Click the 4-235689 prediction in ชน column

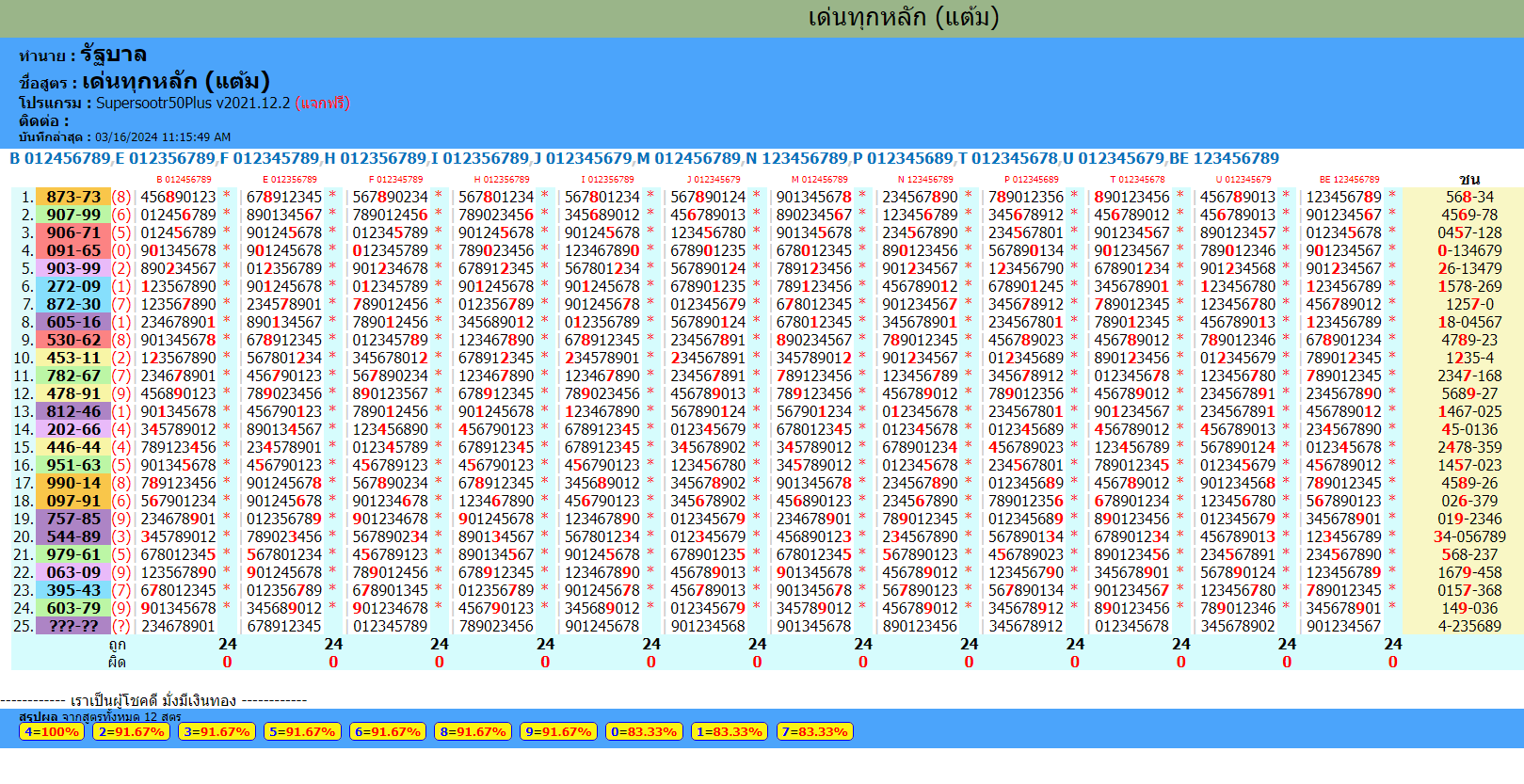[x=1469, y=626]
